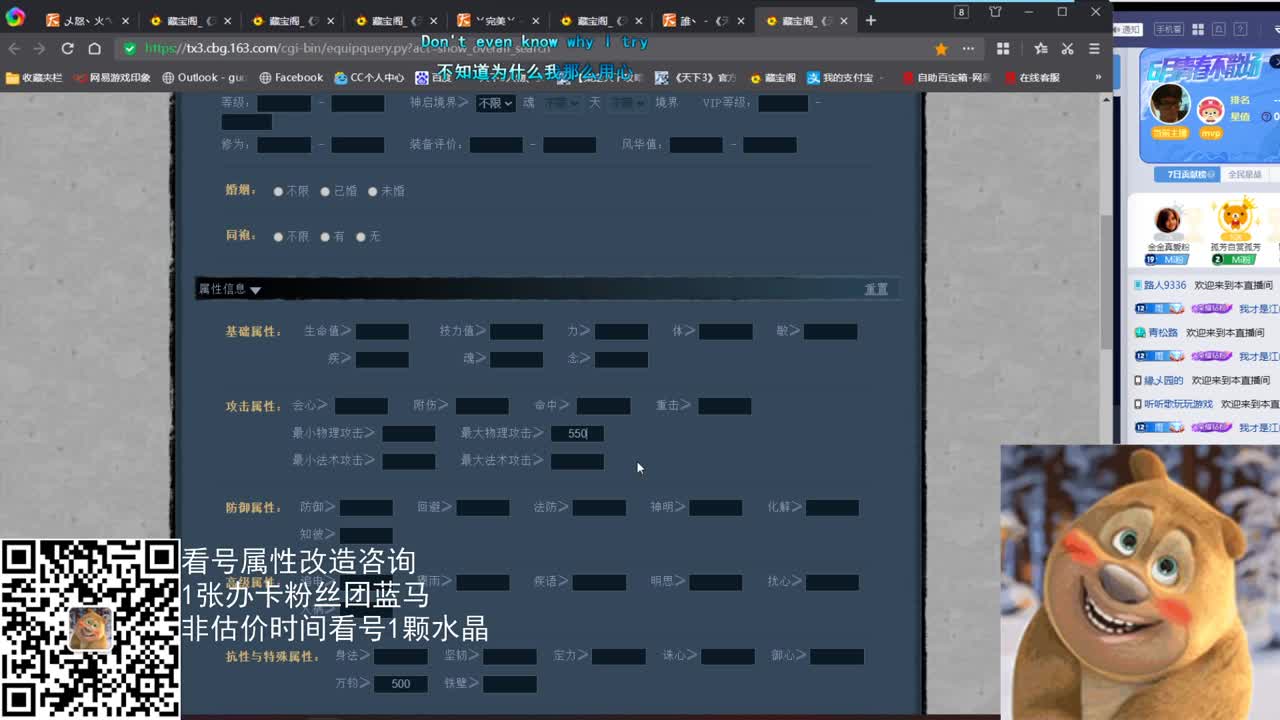Open the 网易游戏印象 bookmark

pyautogui.click(x=112, y=77)
